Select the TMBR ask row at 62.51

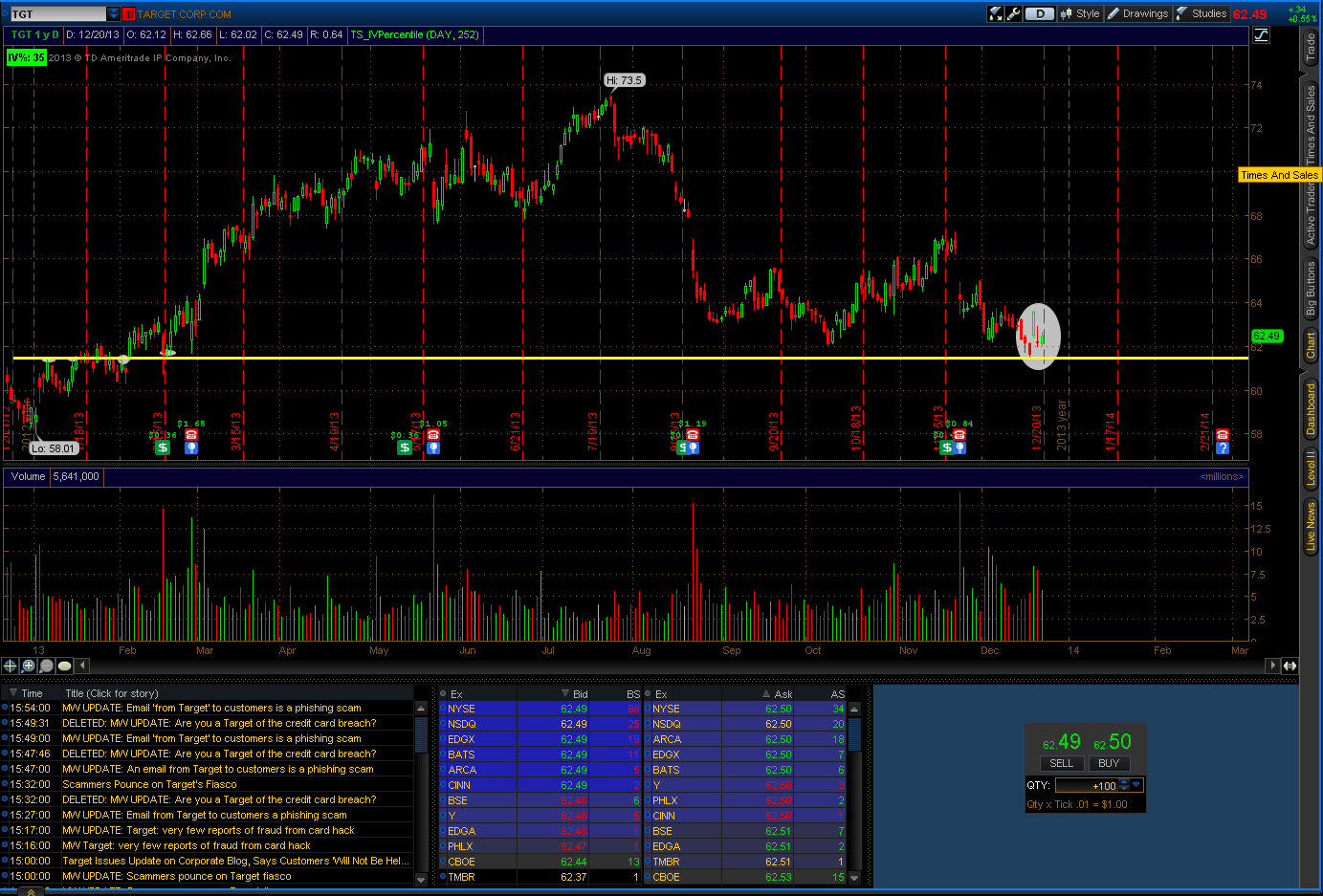(745, 862)
